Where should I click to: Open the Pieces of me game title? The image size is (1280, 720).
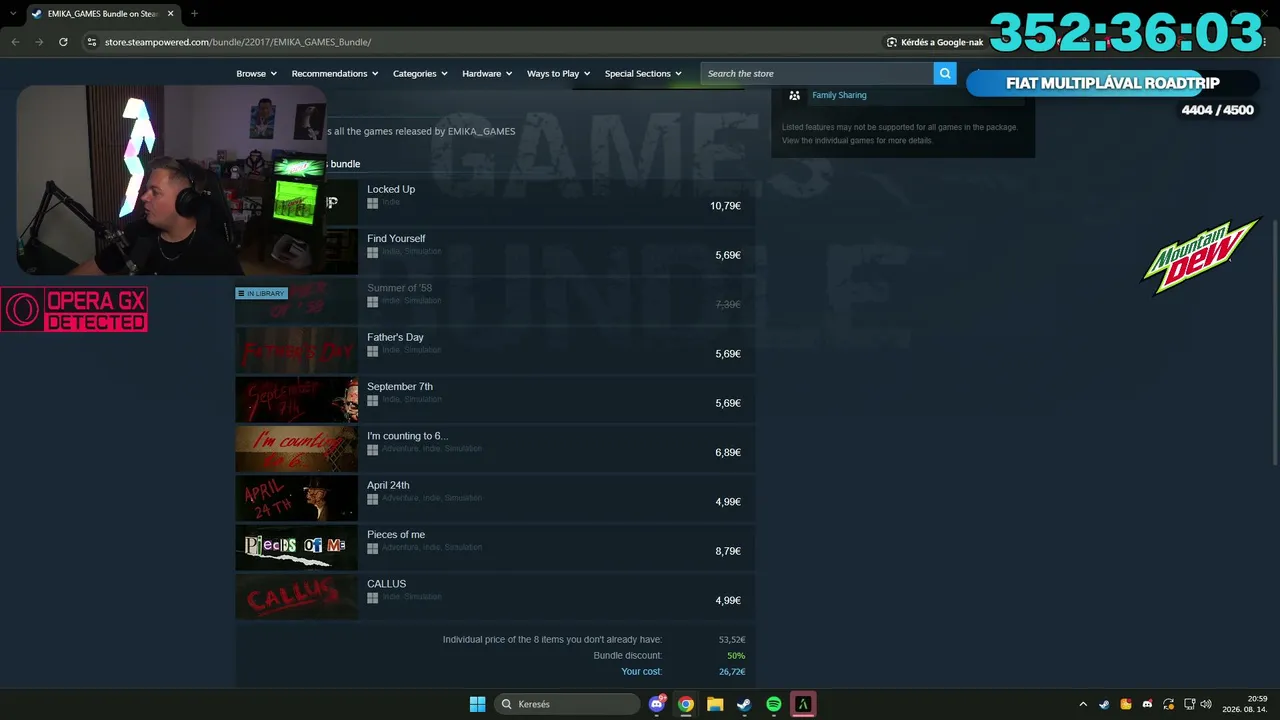click(x=396, y=534)
